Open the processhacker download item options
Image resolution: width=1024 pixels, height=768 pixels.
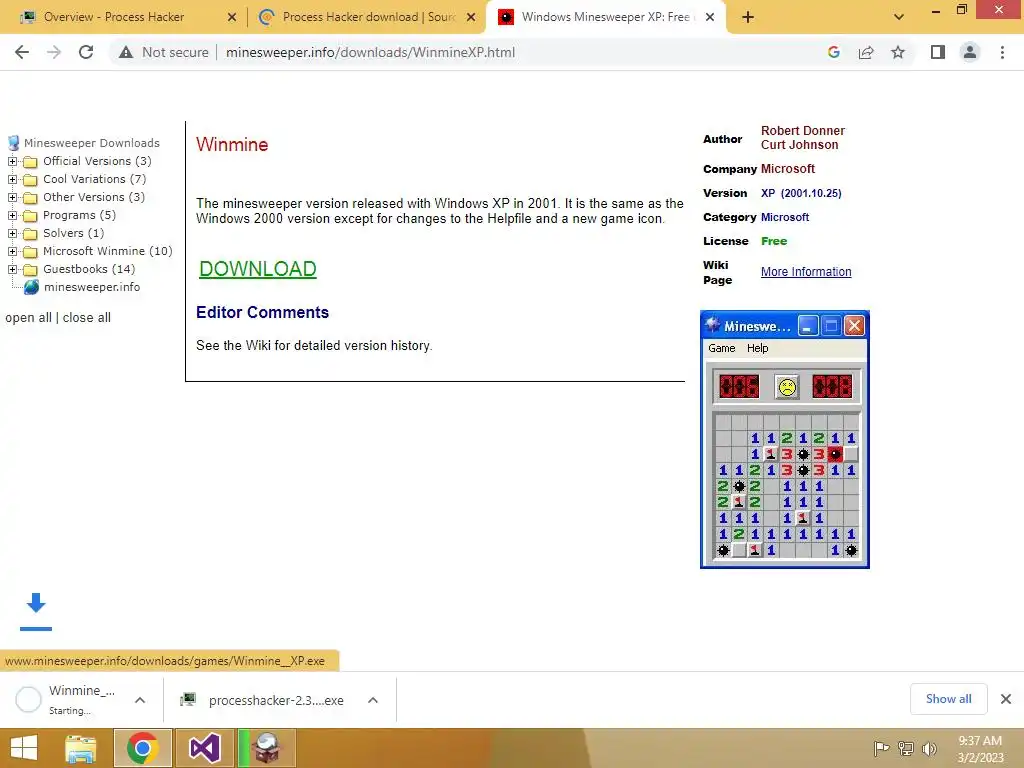(x=373, y=700)
